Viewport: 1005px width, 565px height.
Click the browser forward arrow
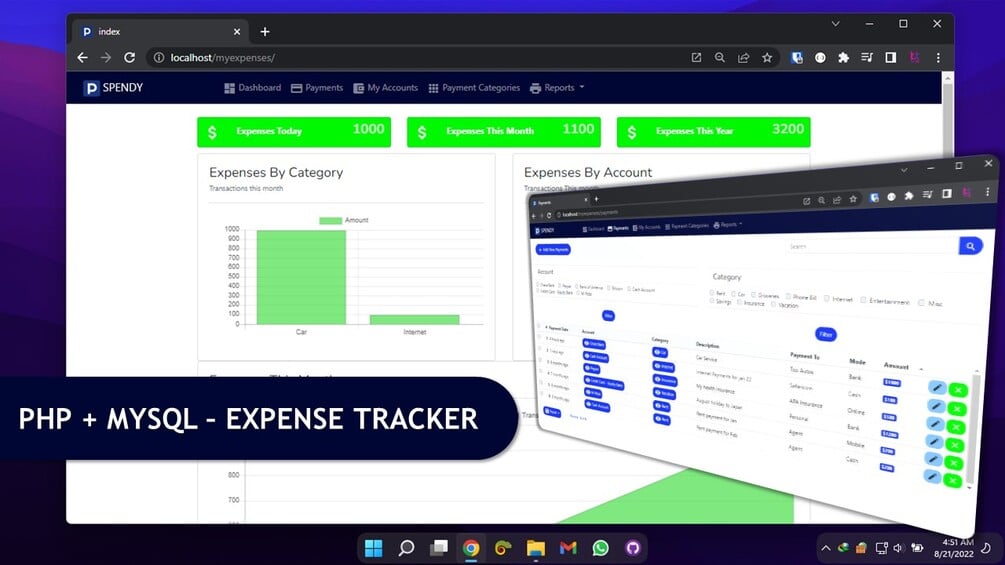(x=106, y=58)
